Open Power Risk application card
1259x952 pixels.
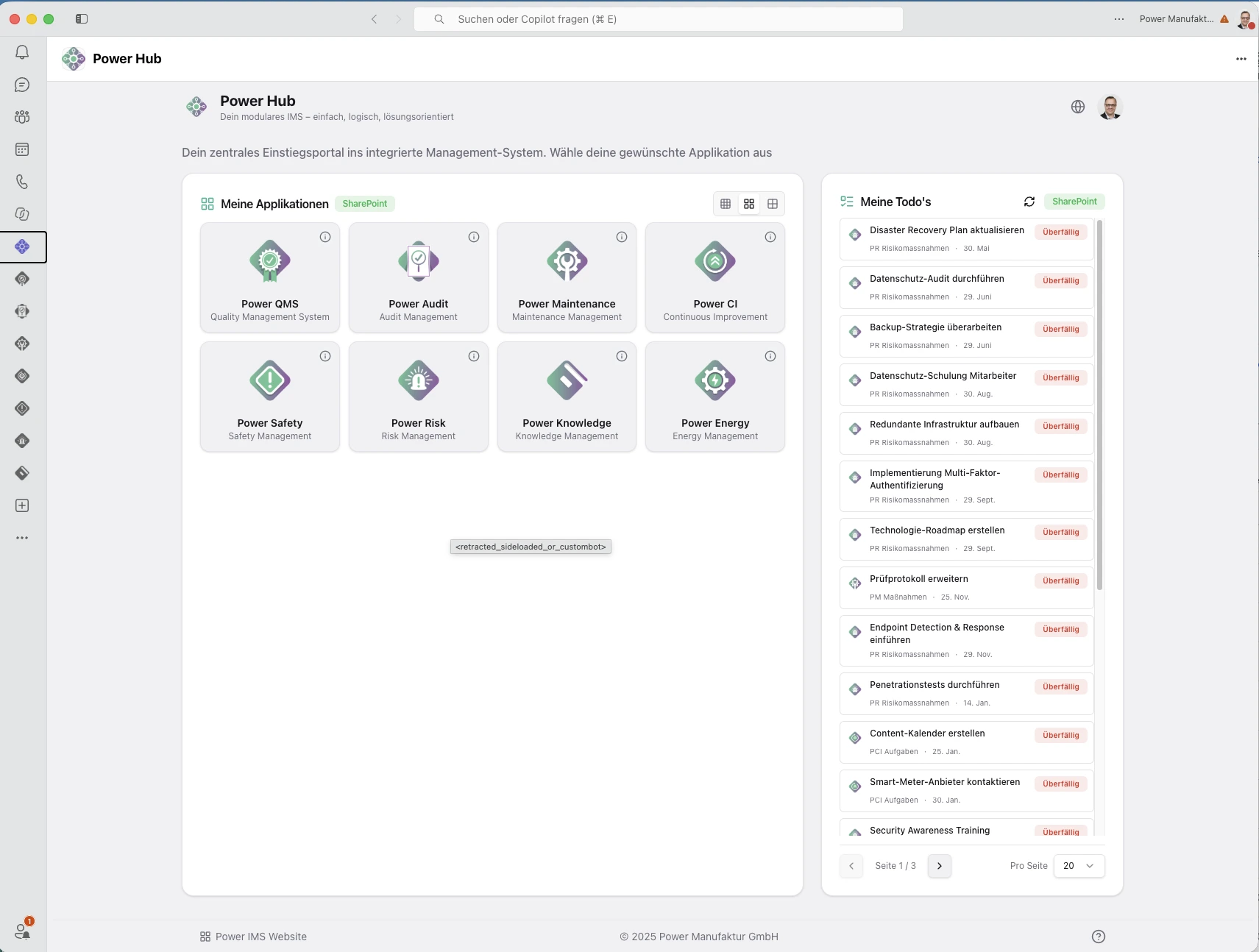coord(419,397)
